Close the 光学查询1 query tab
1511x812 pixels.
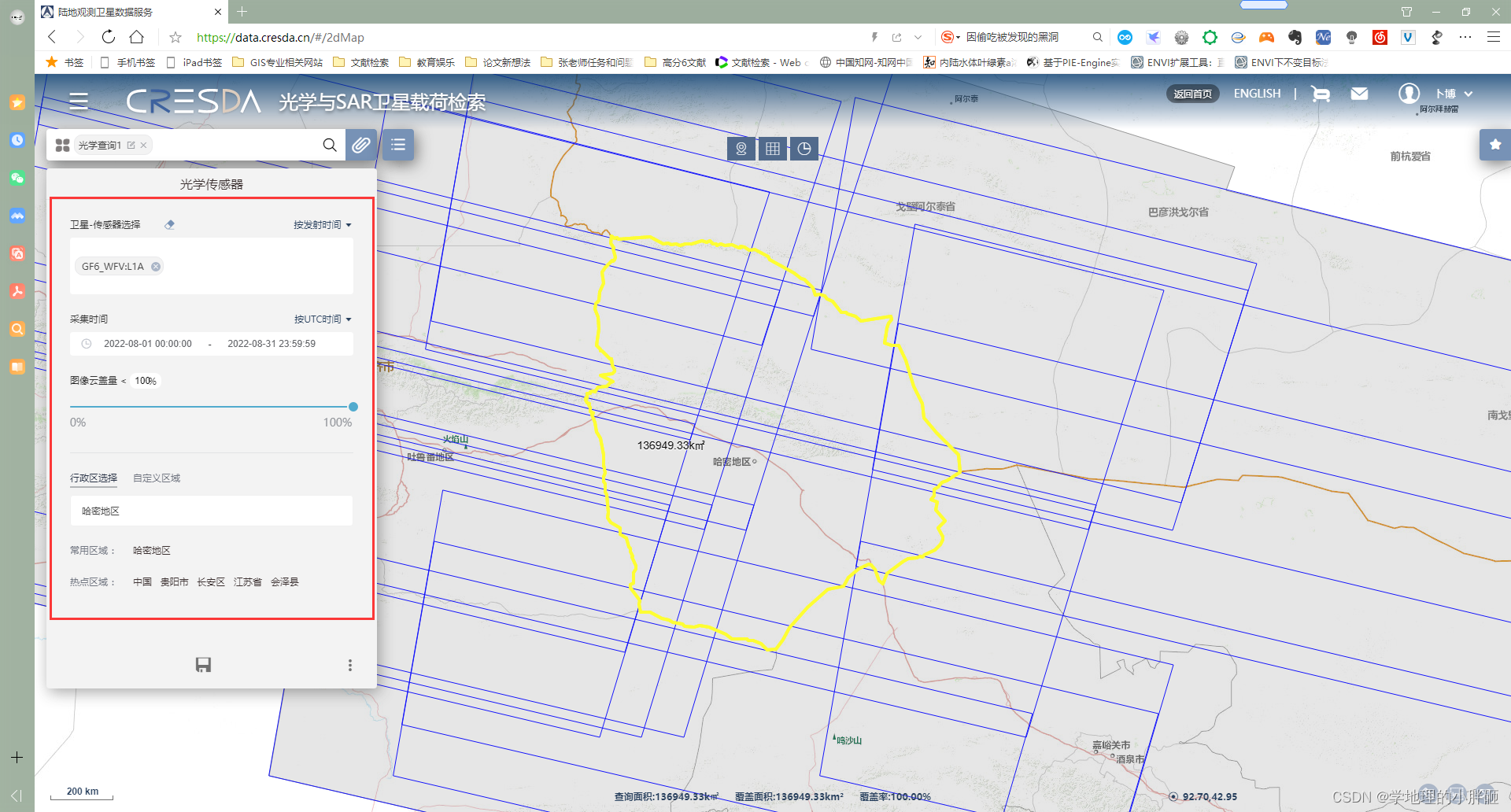[x=143, y=146]
